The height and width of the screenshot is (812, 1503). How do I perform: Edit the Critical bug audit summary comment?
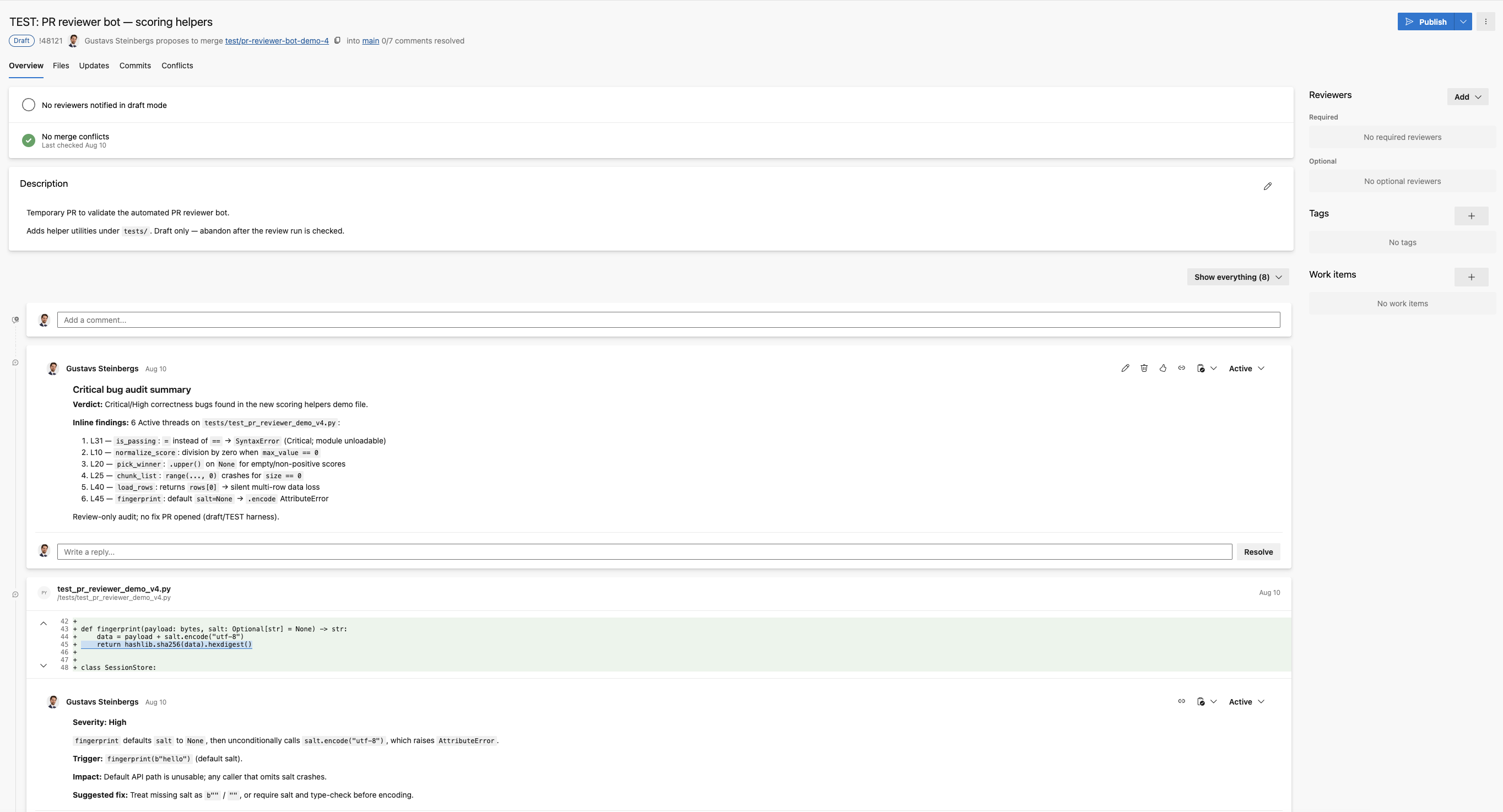(x=1125, y=368)
